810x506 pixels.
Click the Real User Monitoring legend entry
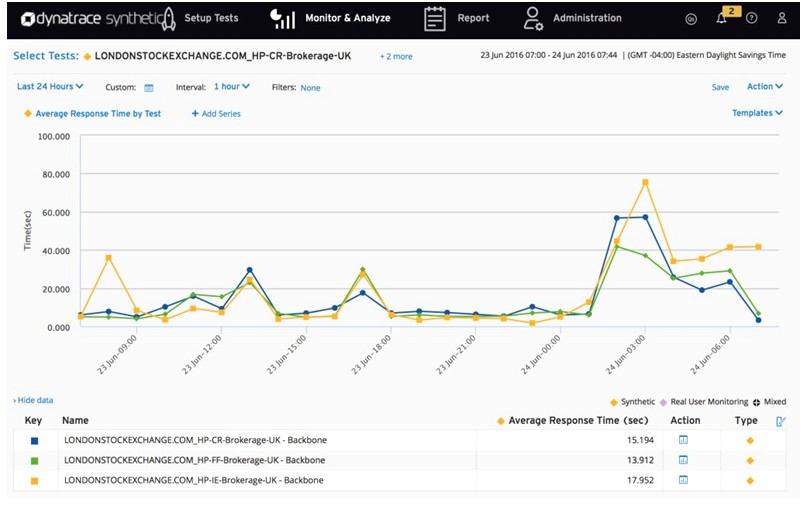tap(704, 402)
